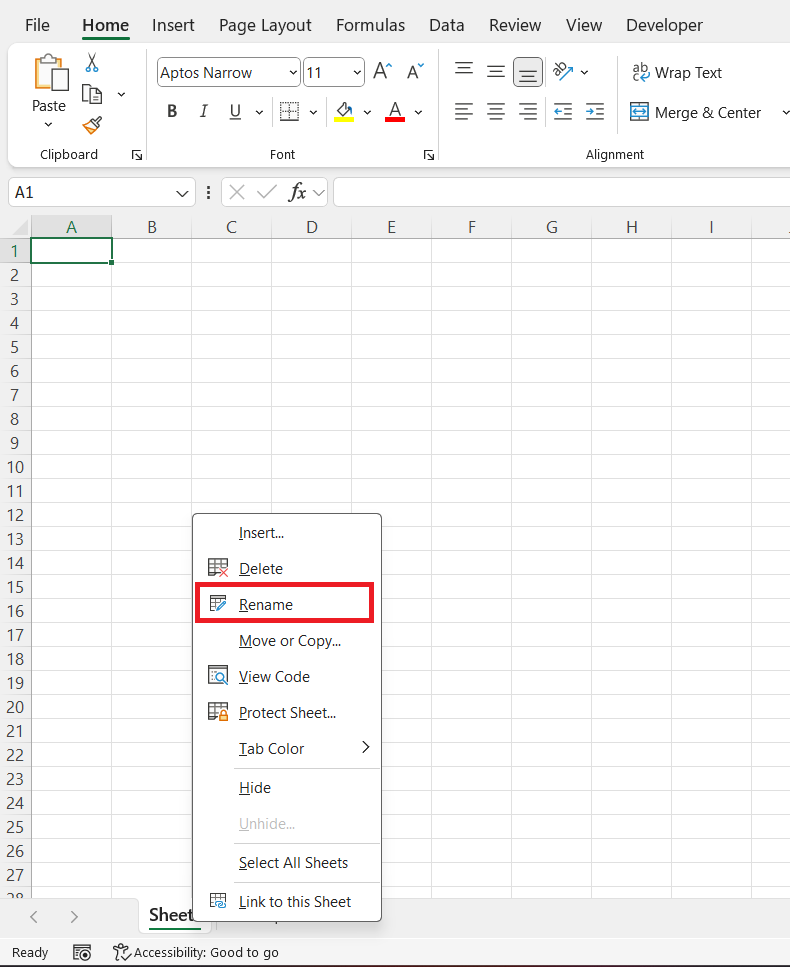Screen dimensions: 790x967
Task: Click the formula bar Enter checkmark
Action: [x=266, y=192]
